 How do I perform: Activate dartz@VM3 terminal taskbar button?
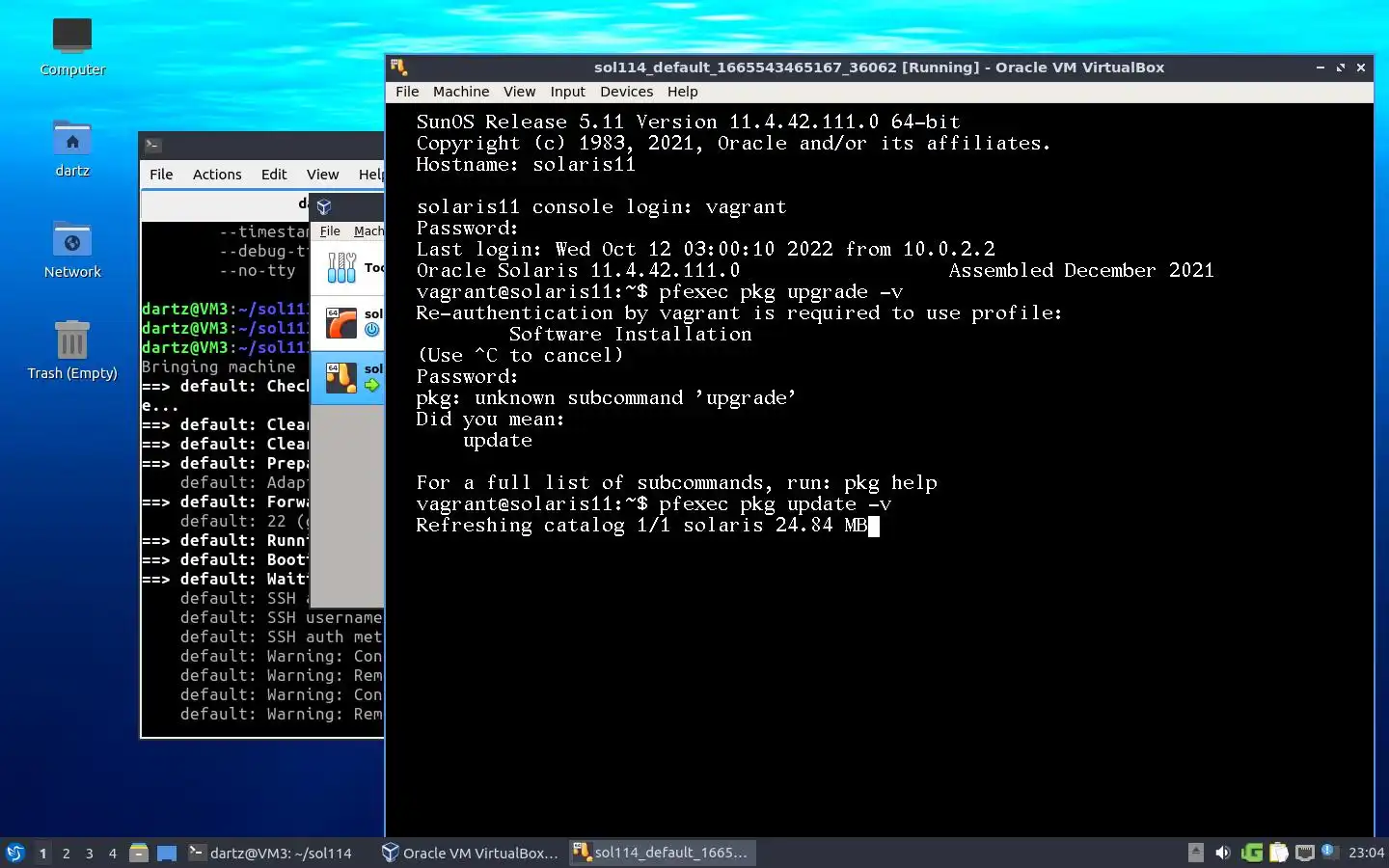coord(270,853)
